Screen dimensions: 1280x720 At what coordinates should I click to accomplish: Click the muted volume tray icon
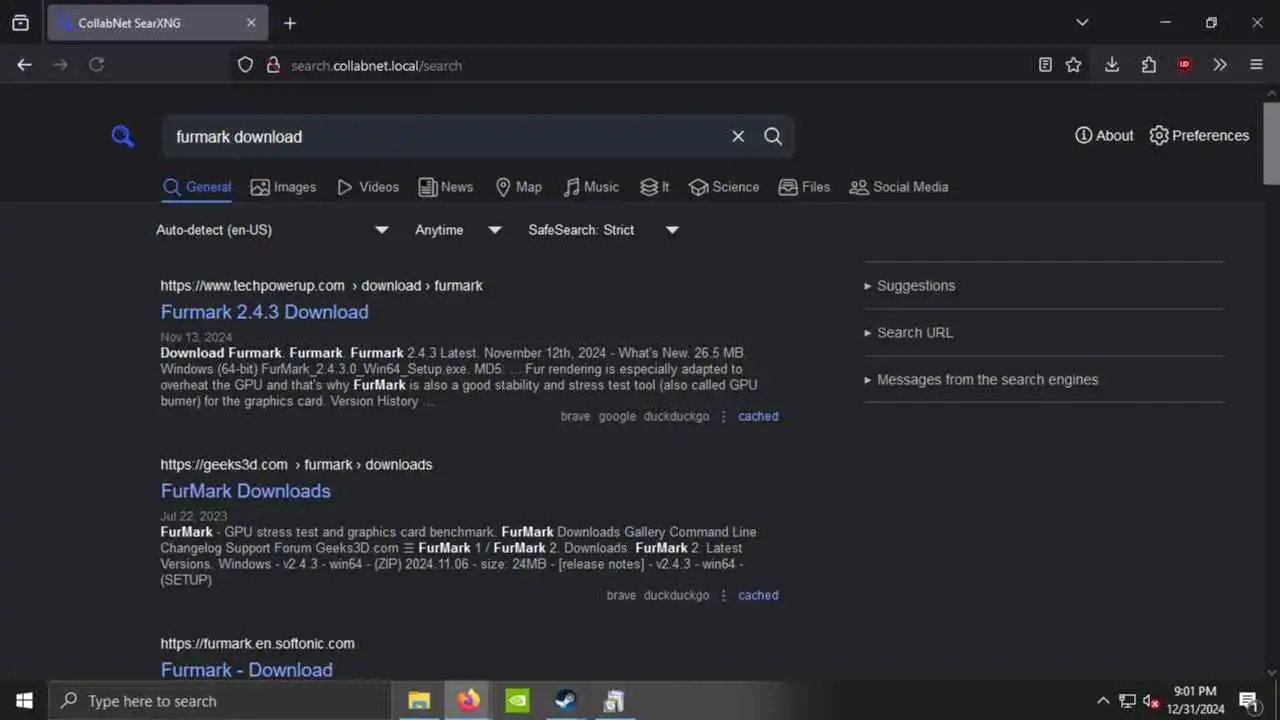pyautogui.click(x=1151, y=701)
